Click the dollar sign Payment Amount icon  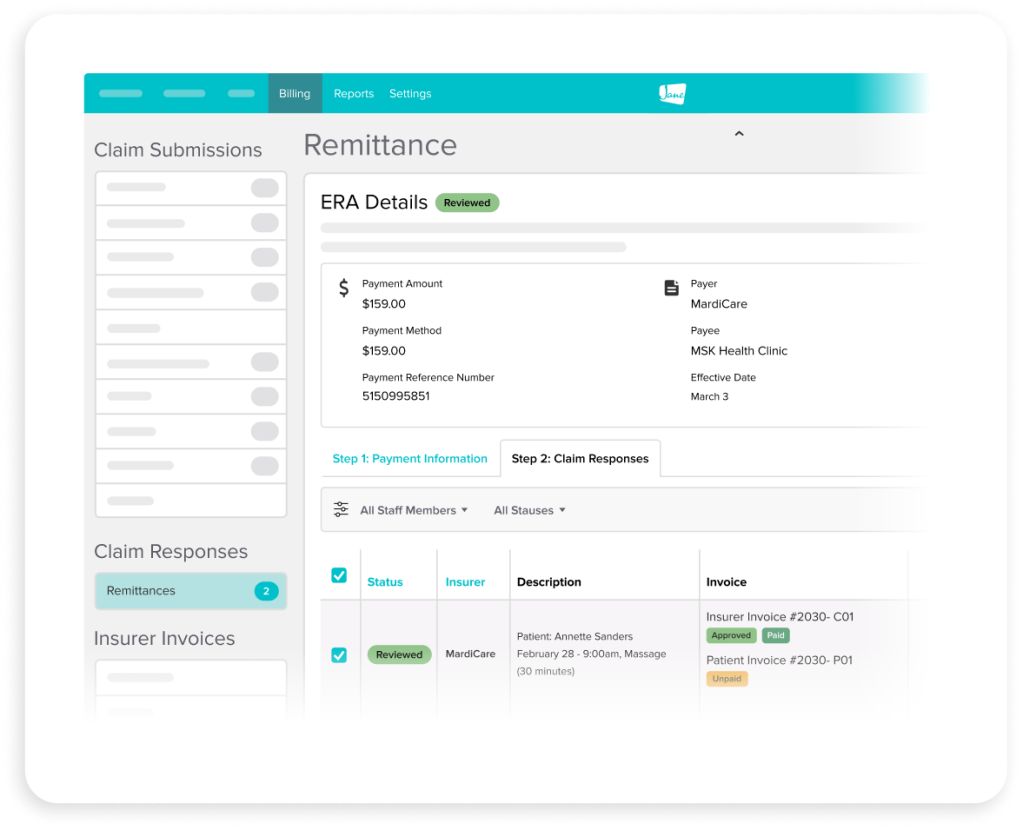343,287
